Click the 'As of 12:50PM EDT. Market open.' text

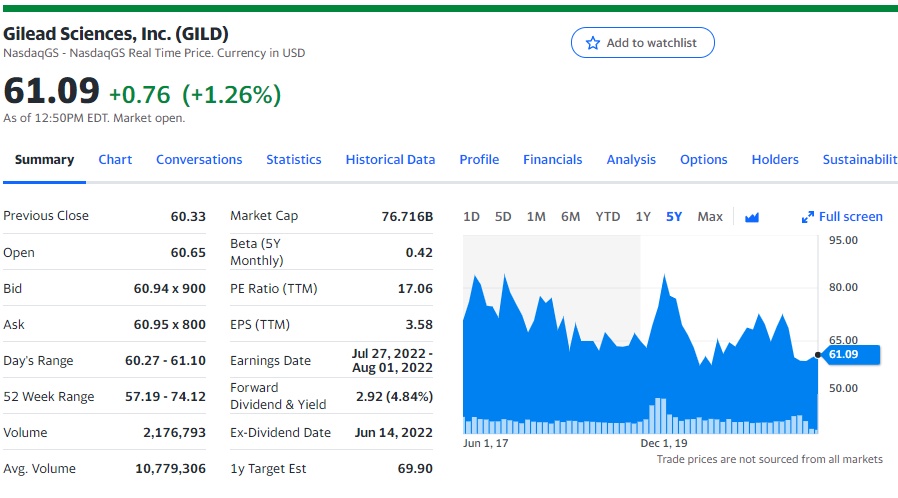pyautogui.click(x=94, y=118)
